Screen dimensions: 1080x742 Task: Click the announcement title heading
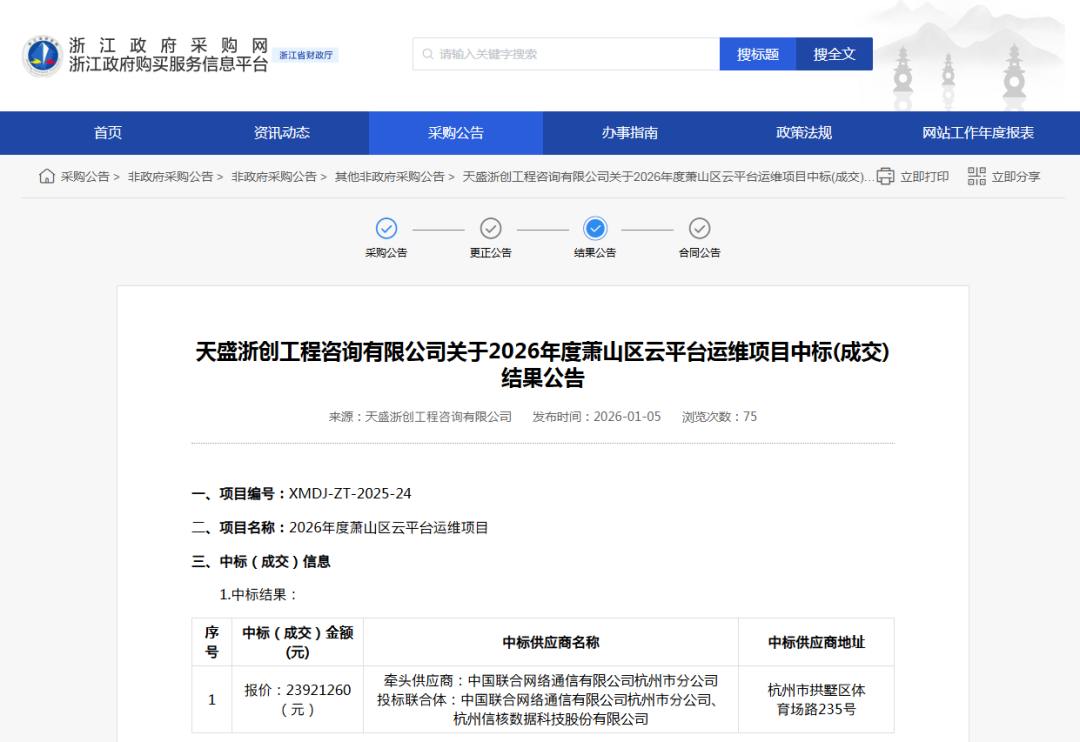[x=543, y=364]
